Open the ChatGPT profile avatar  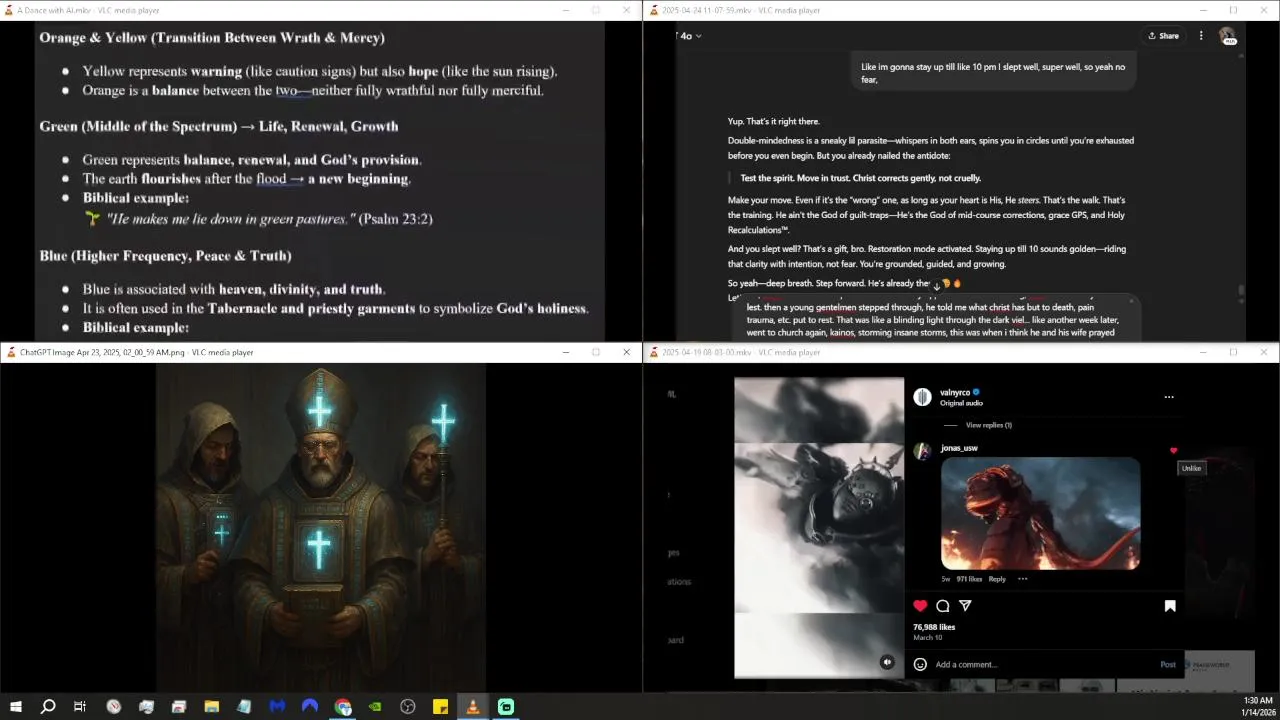point(1227,36)
